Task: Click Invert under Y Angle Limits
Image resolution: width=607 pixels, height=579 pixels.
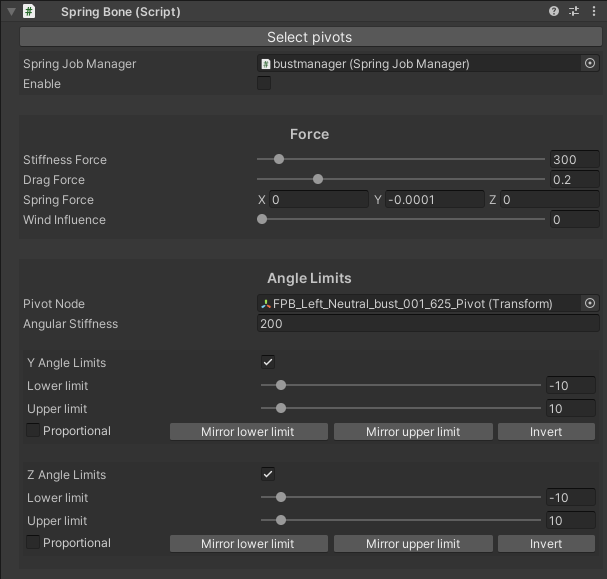Action: [546, 432]
